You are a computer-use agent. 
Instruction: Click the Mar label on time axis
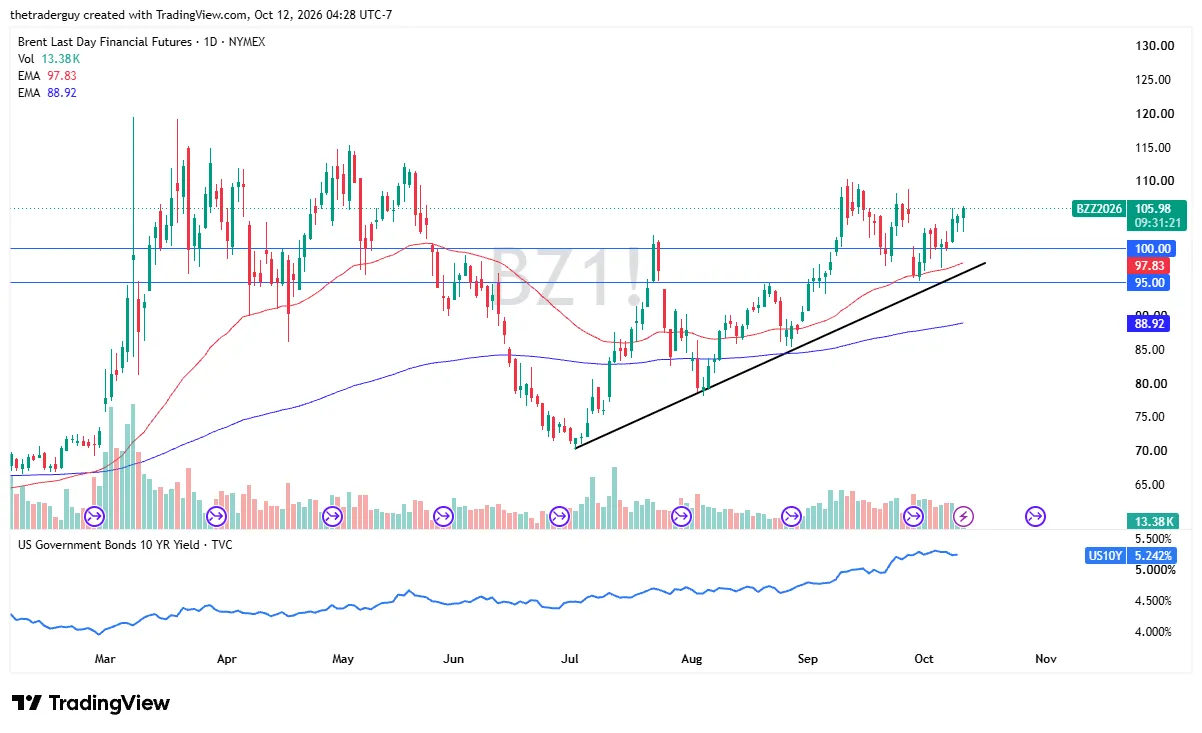coord(106,659)
